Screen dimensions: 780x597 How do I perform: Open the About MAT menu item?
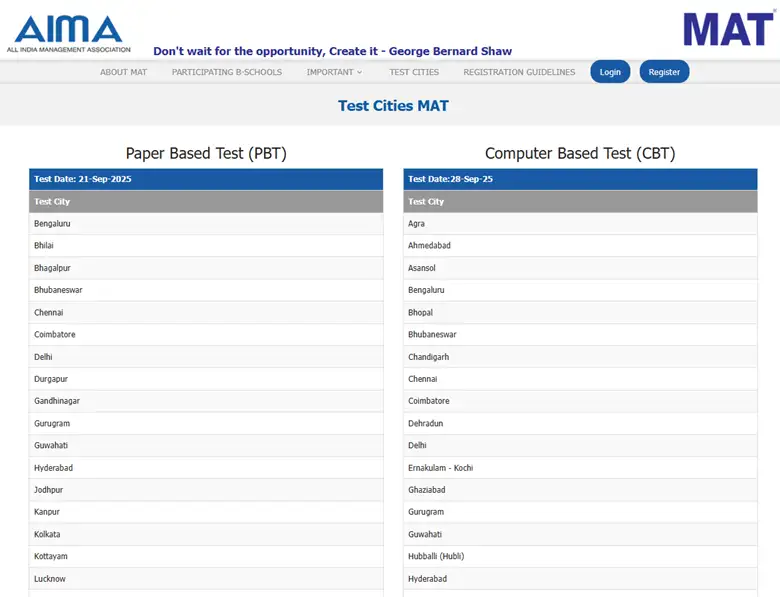tap(123, 72)
